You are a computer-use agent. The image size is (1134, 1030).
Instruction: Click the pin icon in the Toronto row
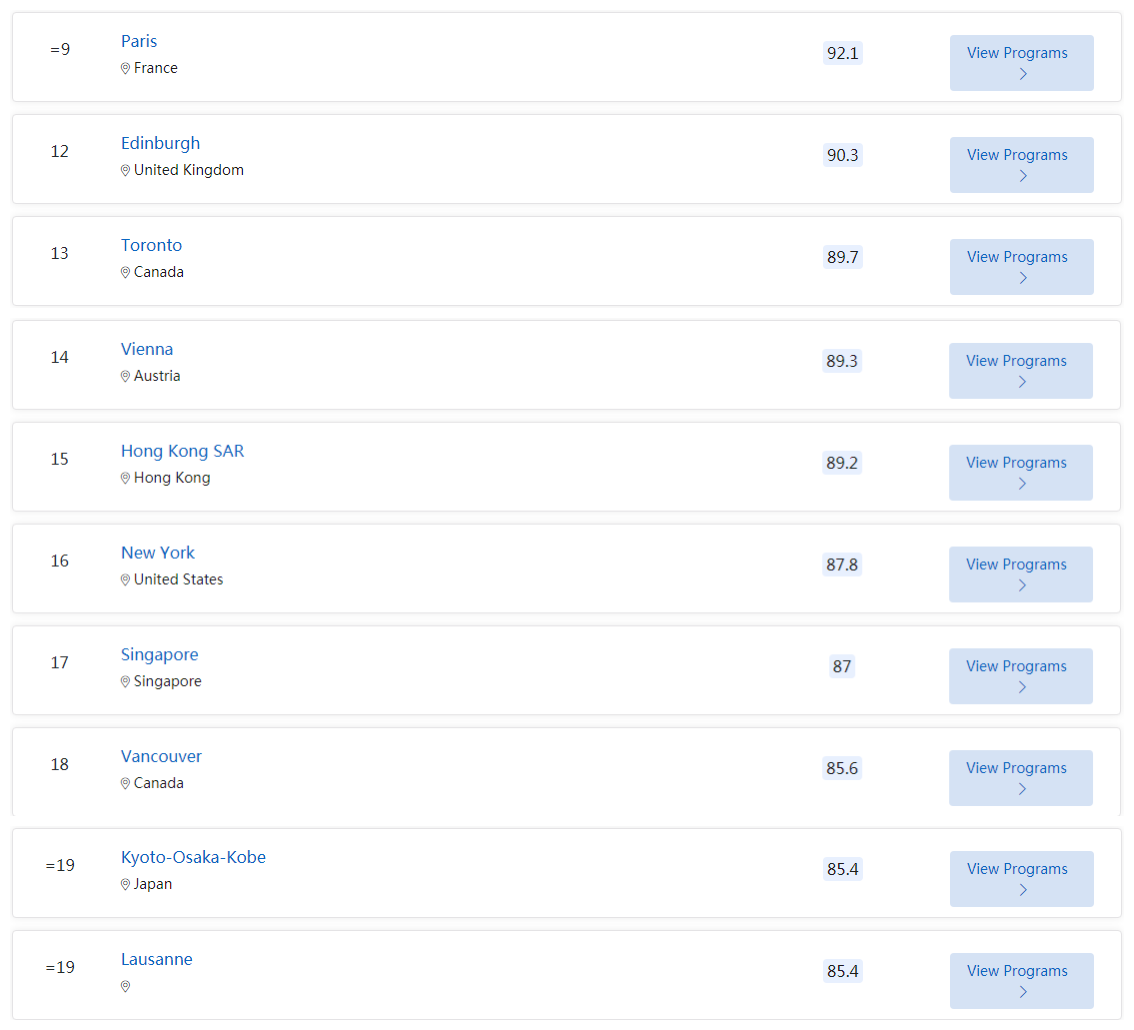(125, 273)
